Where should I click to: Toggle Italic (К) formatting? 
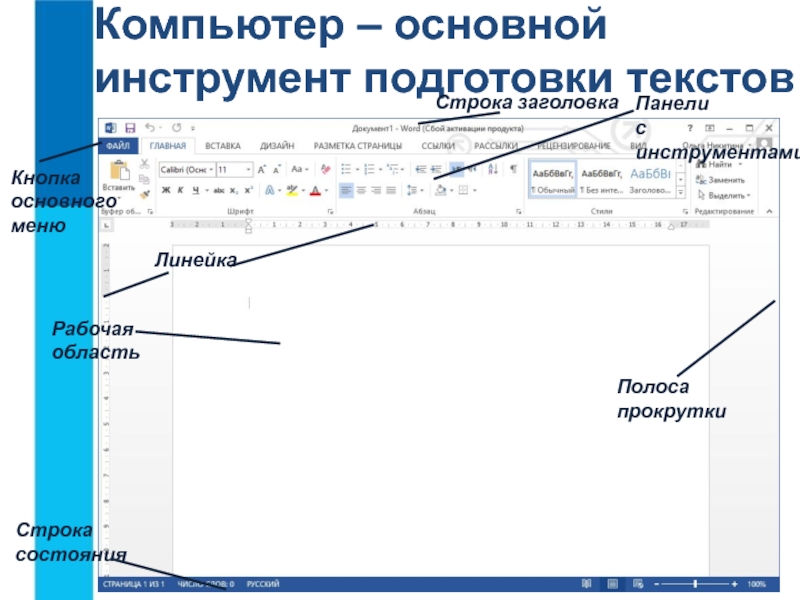pos(180,190)
